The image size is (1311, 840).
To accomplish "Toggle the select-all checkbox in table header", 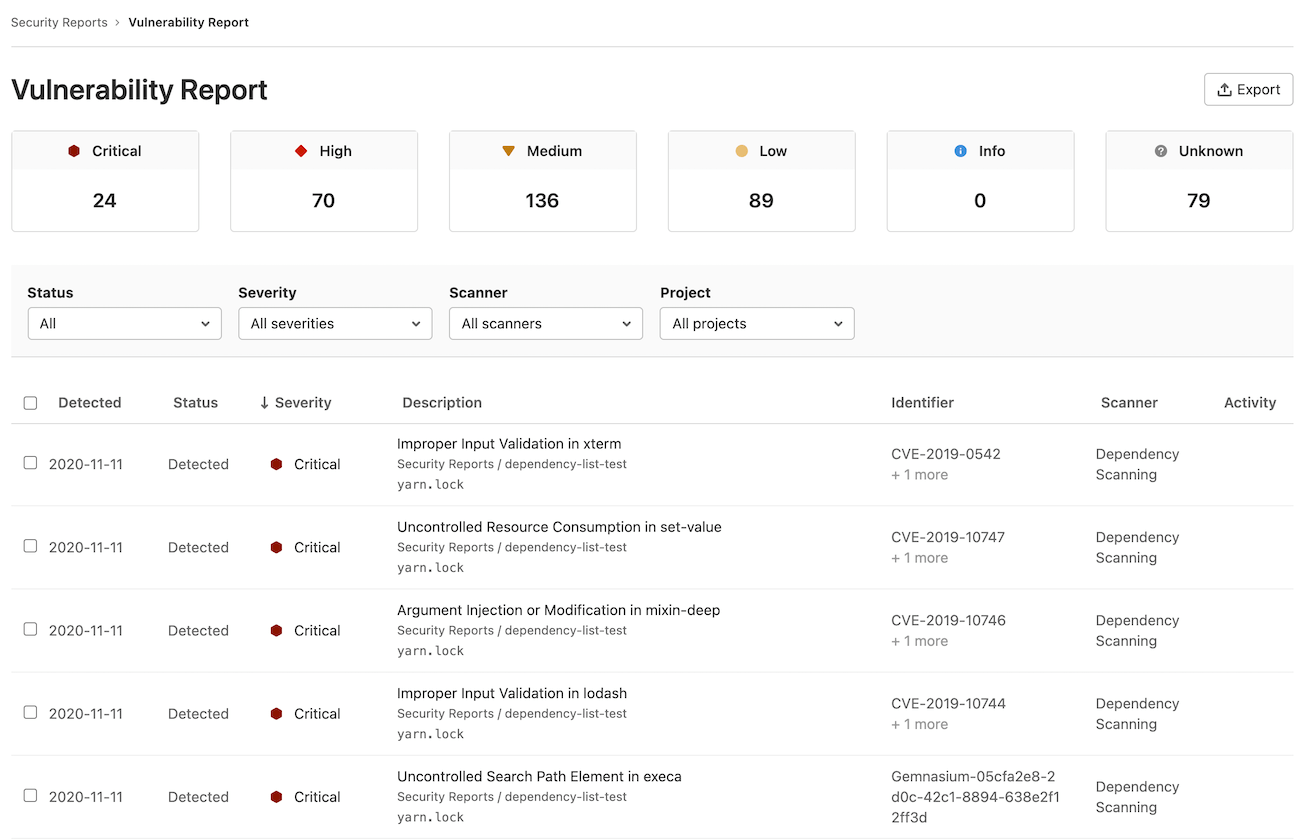I will [30, 403].
